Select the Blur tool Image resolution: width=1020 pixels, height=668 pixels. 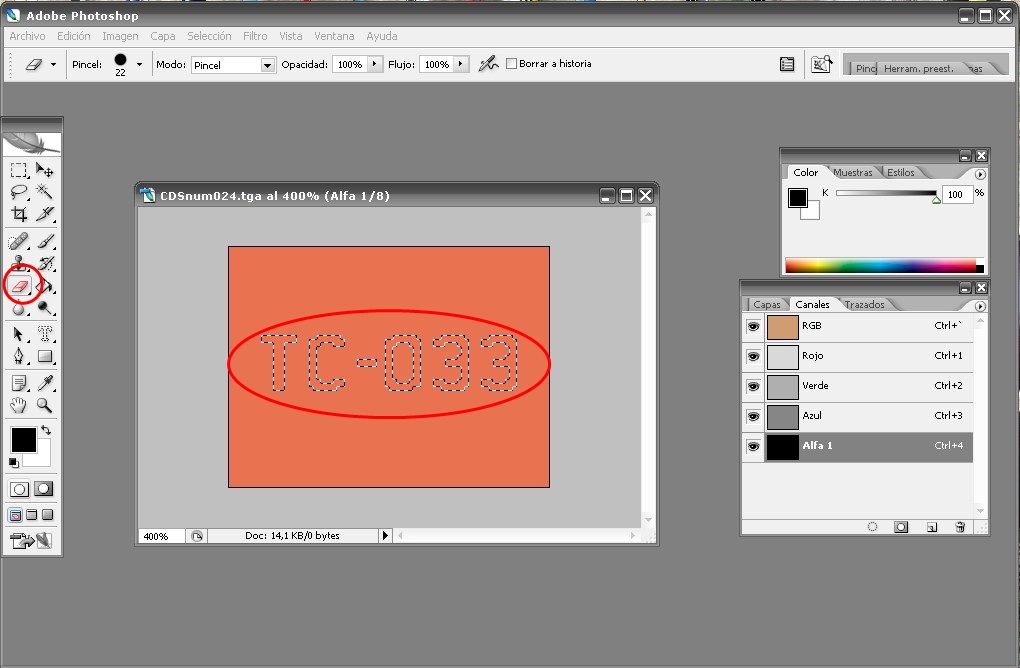19,308
